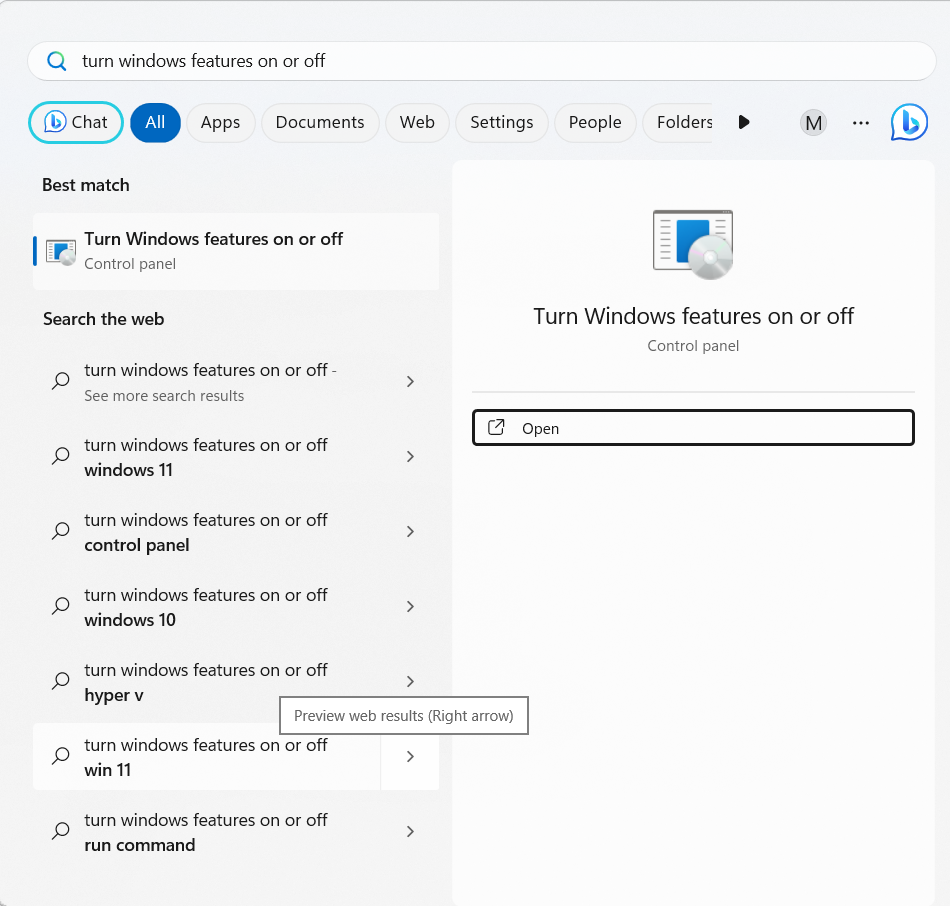
Task: Click preview pane title 'Turn Windows features on or off'
Action: (x=693, y=316)
